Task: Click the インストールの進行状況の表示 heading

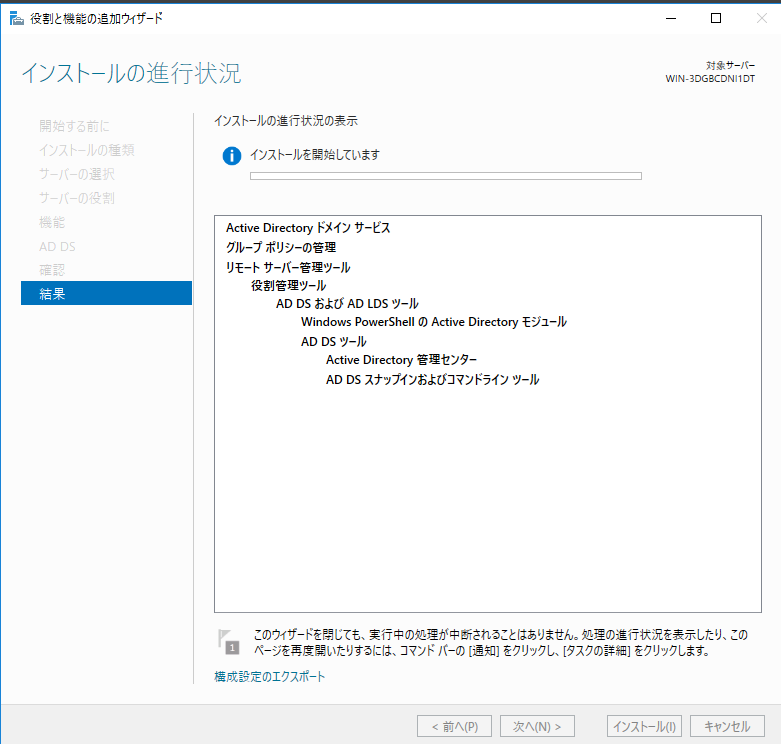Action: (286, 121)
